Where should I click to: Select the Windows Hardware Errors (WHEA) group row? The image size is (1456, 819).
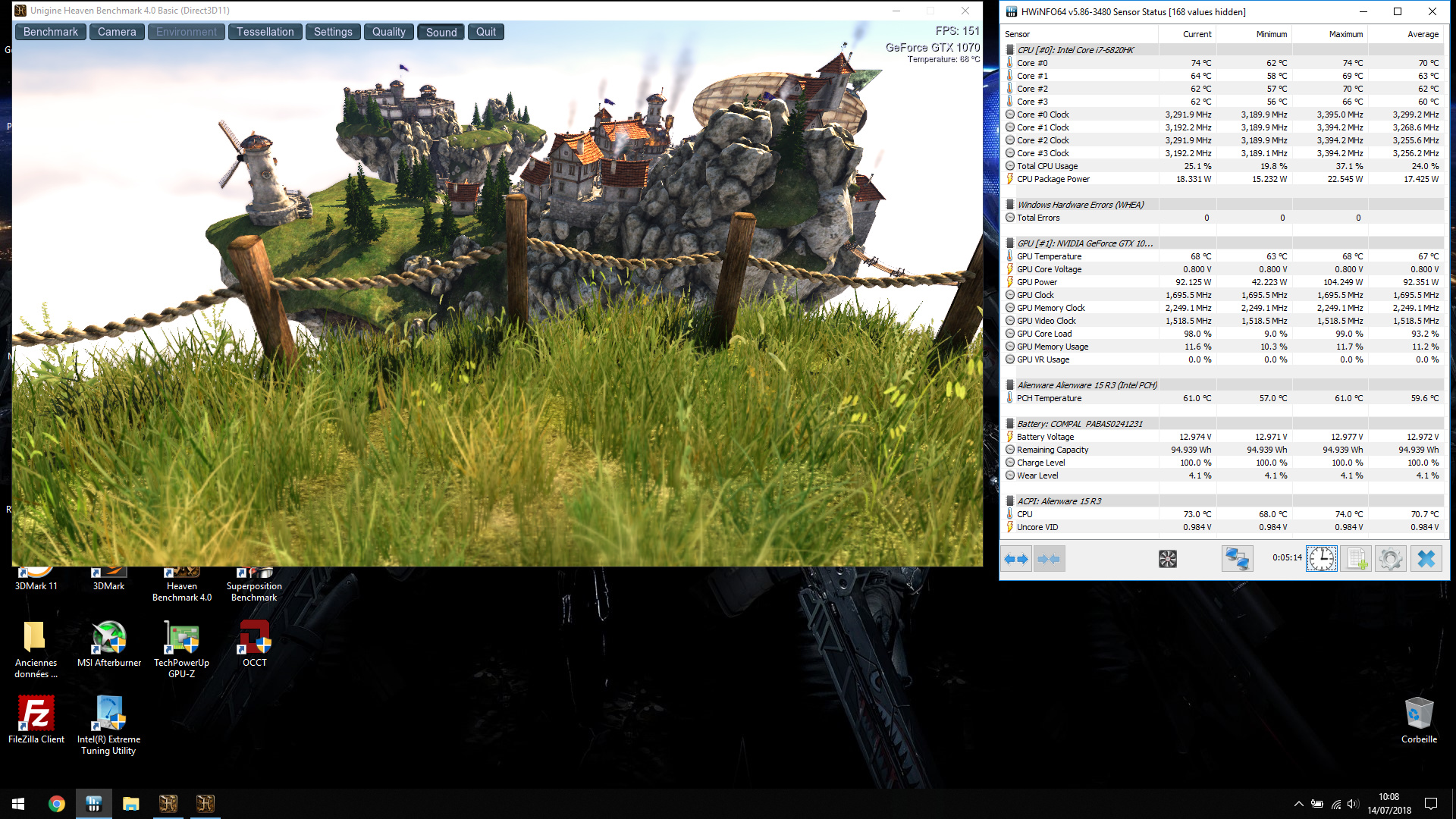[1222, 205]
